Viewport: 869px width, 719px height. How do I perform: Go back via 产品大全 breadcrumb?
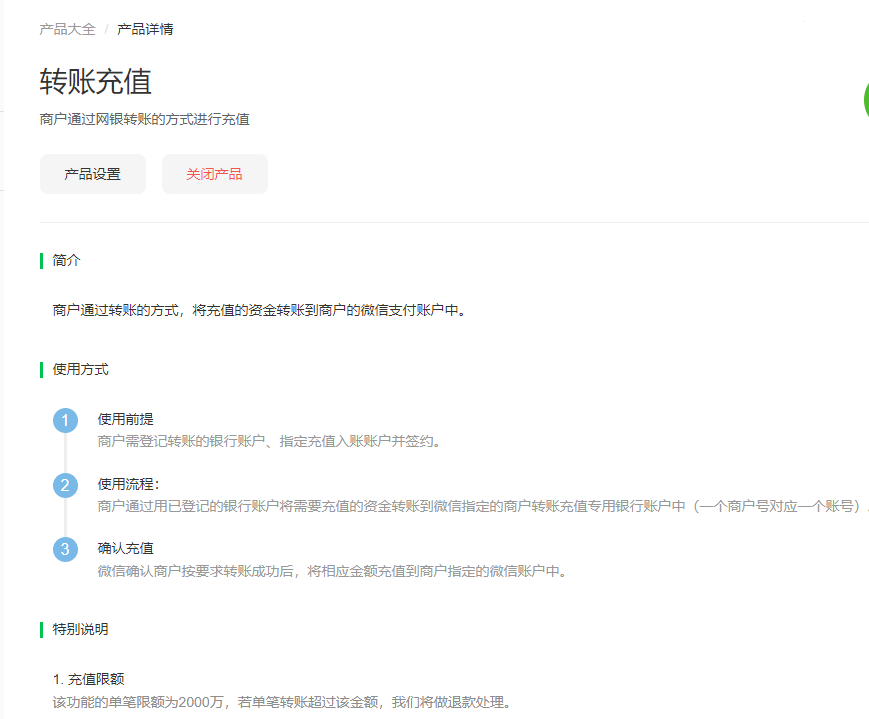[x=67, y=29]
